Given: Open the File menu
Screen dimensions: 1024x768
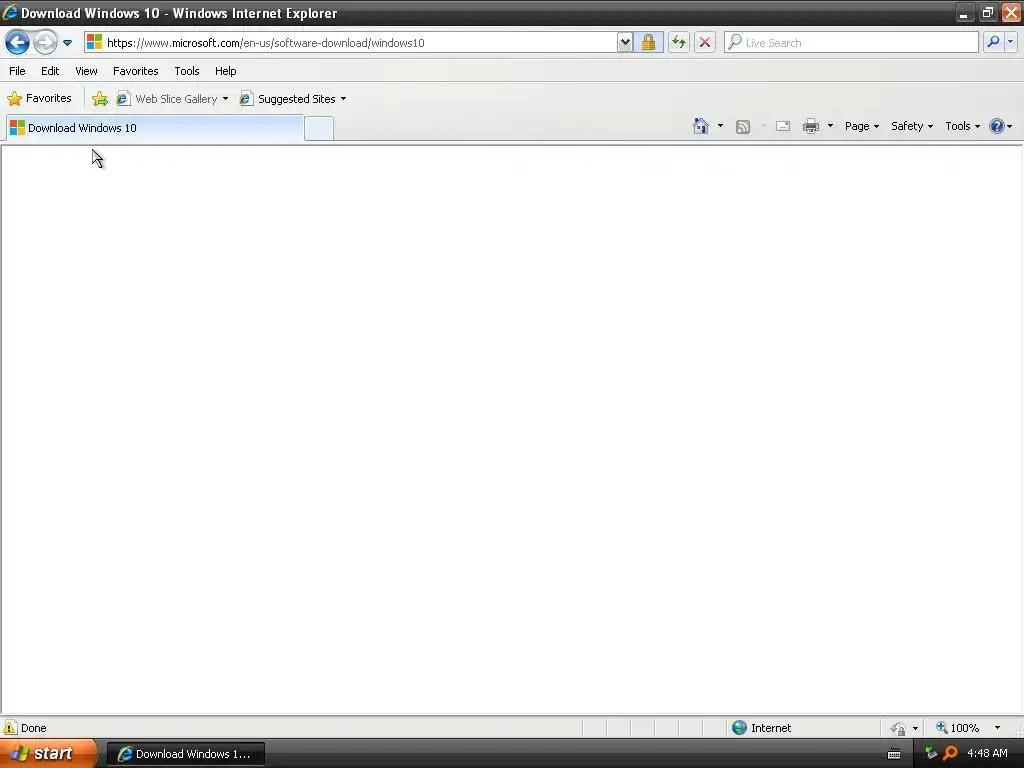Looking at the screenshot, I should click(17, 71).
